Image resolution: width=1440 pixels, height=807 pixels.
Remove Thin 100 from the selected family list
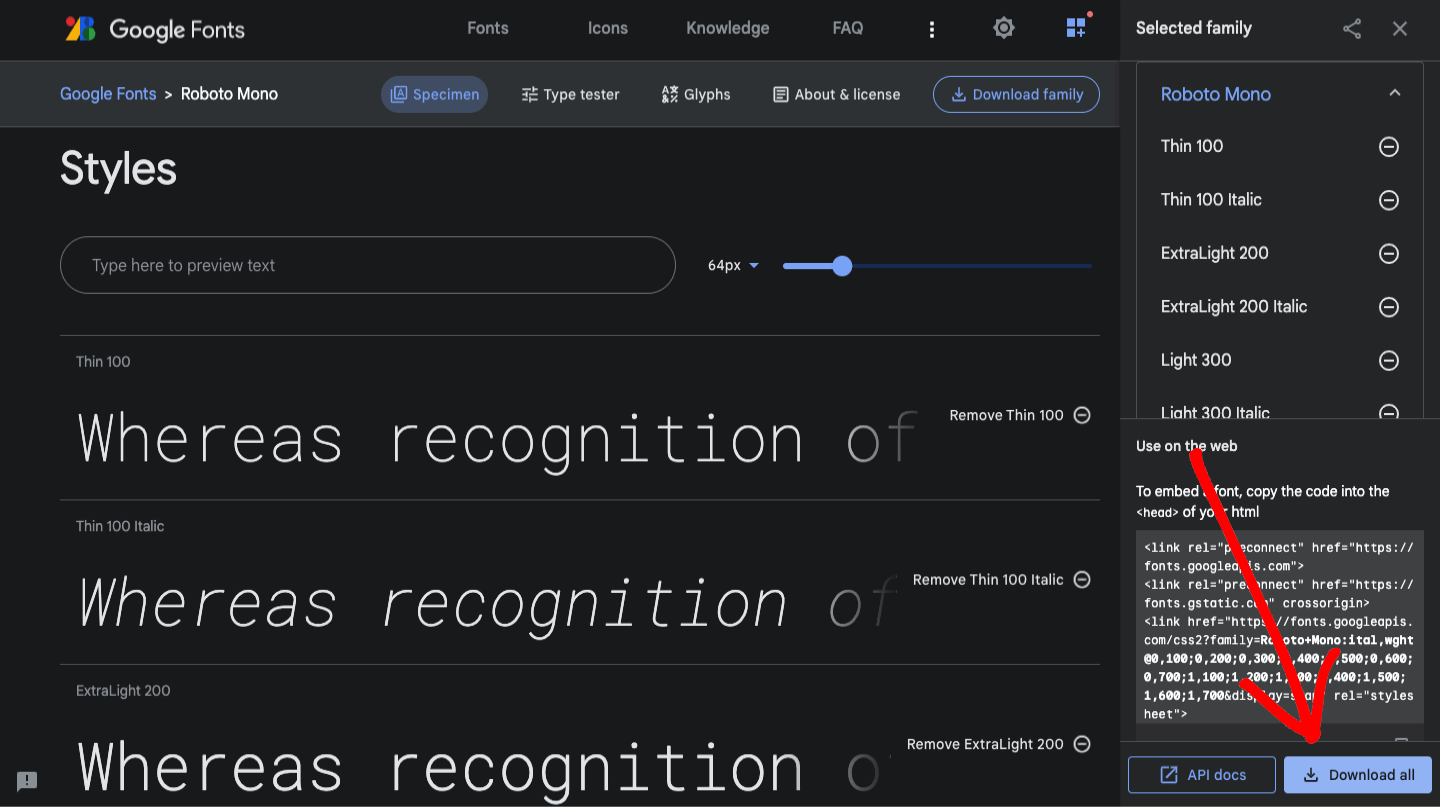coord(1389,147)
